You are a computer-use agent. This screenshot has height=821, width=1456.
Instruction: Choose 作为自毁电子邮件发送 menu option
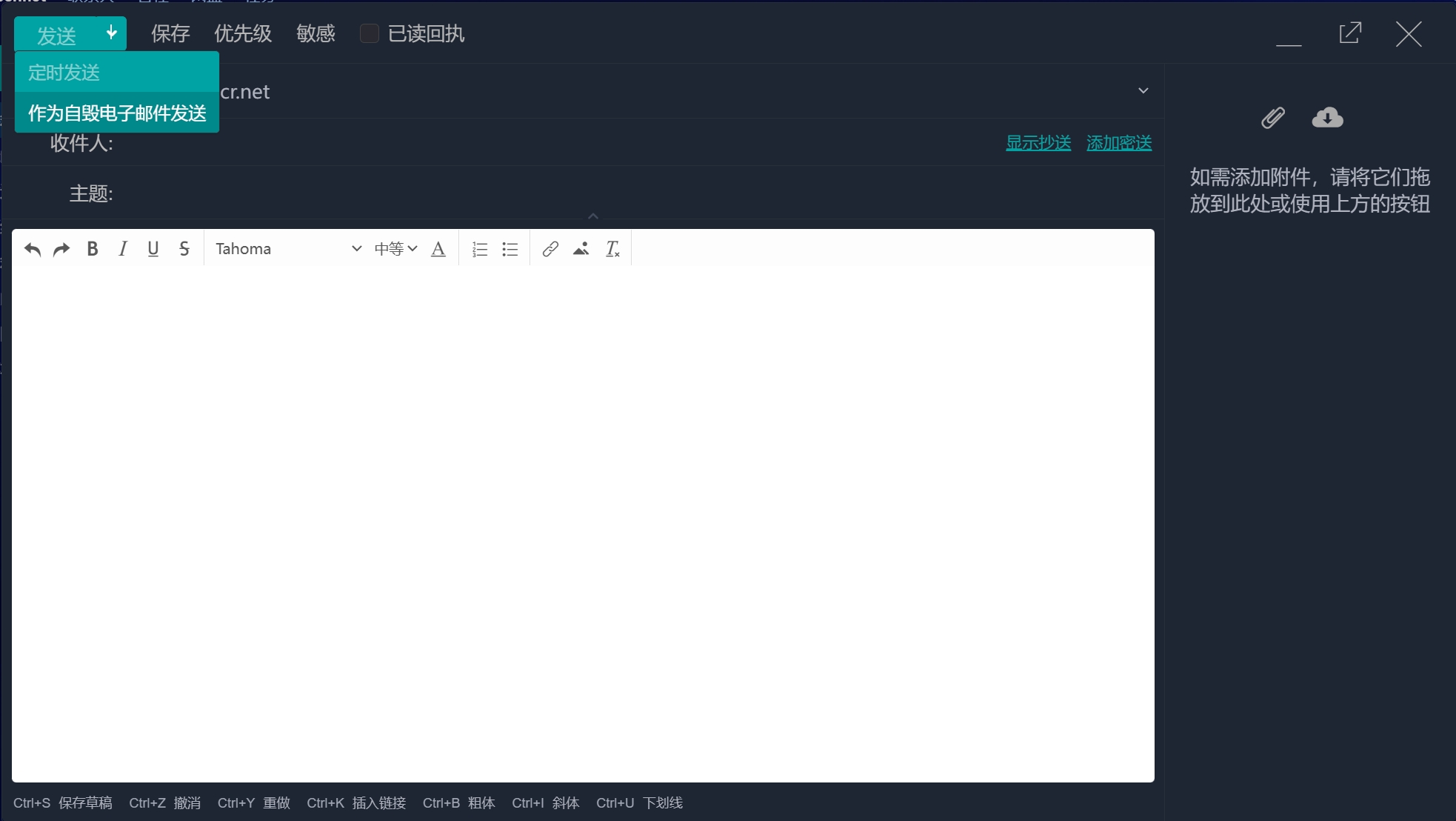[x=117, y=113]
